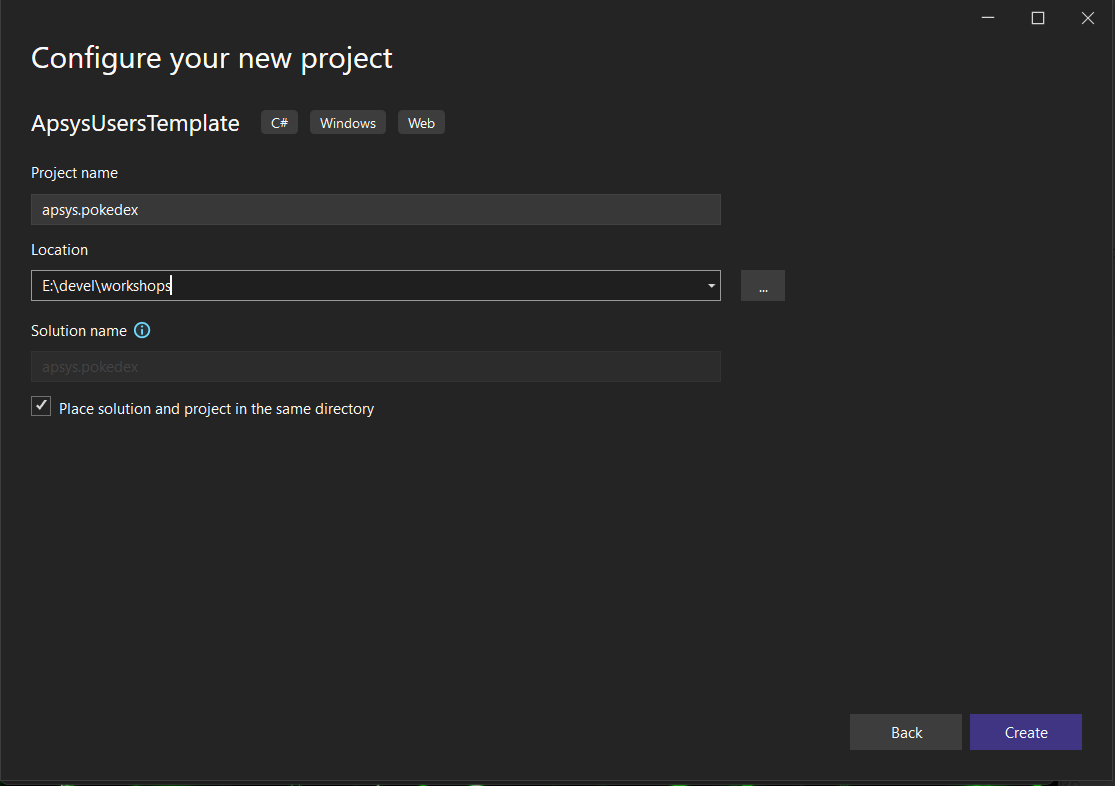Image resolution: width=1115 pixels, height=786 pixels.
Task: Click the Solution name info icon
Action: (142, 330)
